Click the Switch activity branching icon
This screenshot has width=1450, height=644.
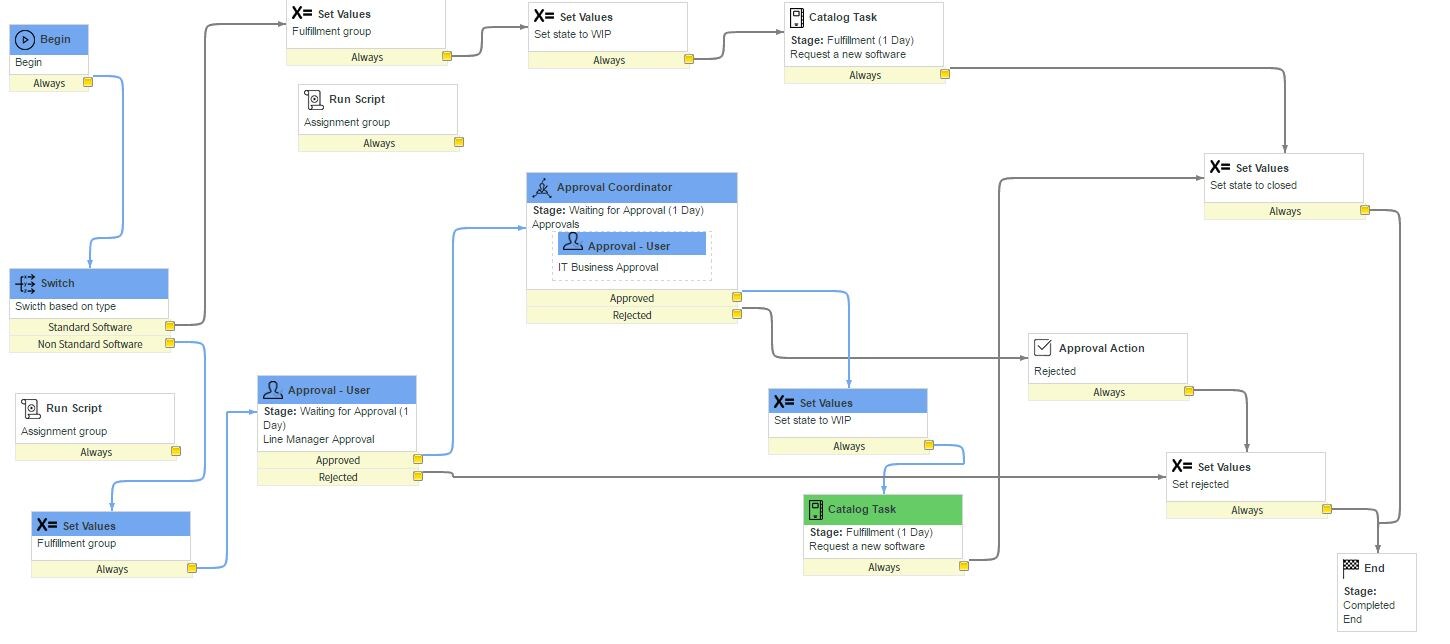26,283
